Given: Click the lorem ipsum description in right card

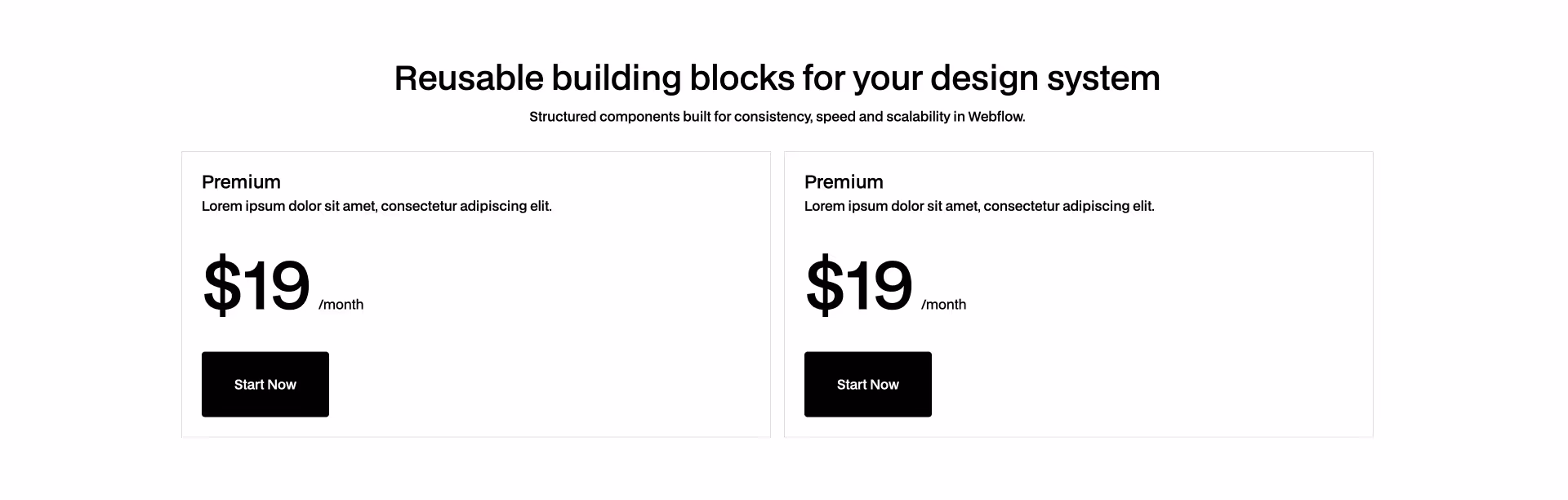Looking at the screenshot, I should [979, 206].
